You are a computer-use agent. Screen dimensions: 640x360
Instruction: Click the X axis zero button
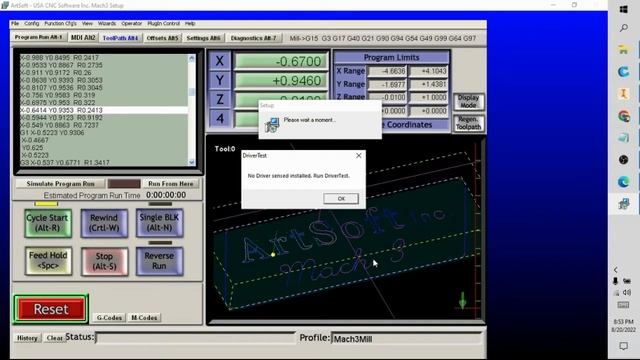[x=220, y=61]
